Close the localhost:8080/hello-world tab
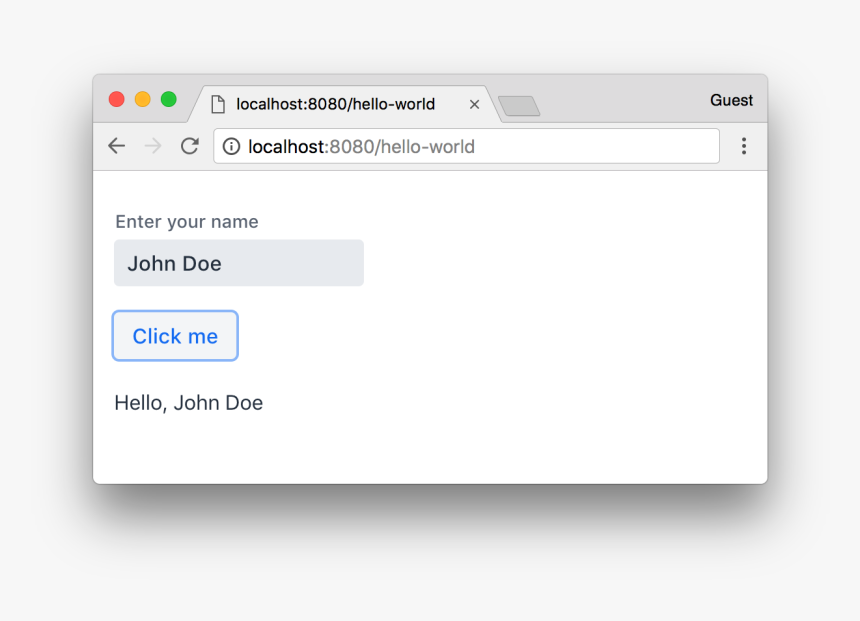Image resolution: width=860 pixels, height=621 pixels. (x=474, y=104)
